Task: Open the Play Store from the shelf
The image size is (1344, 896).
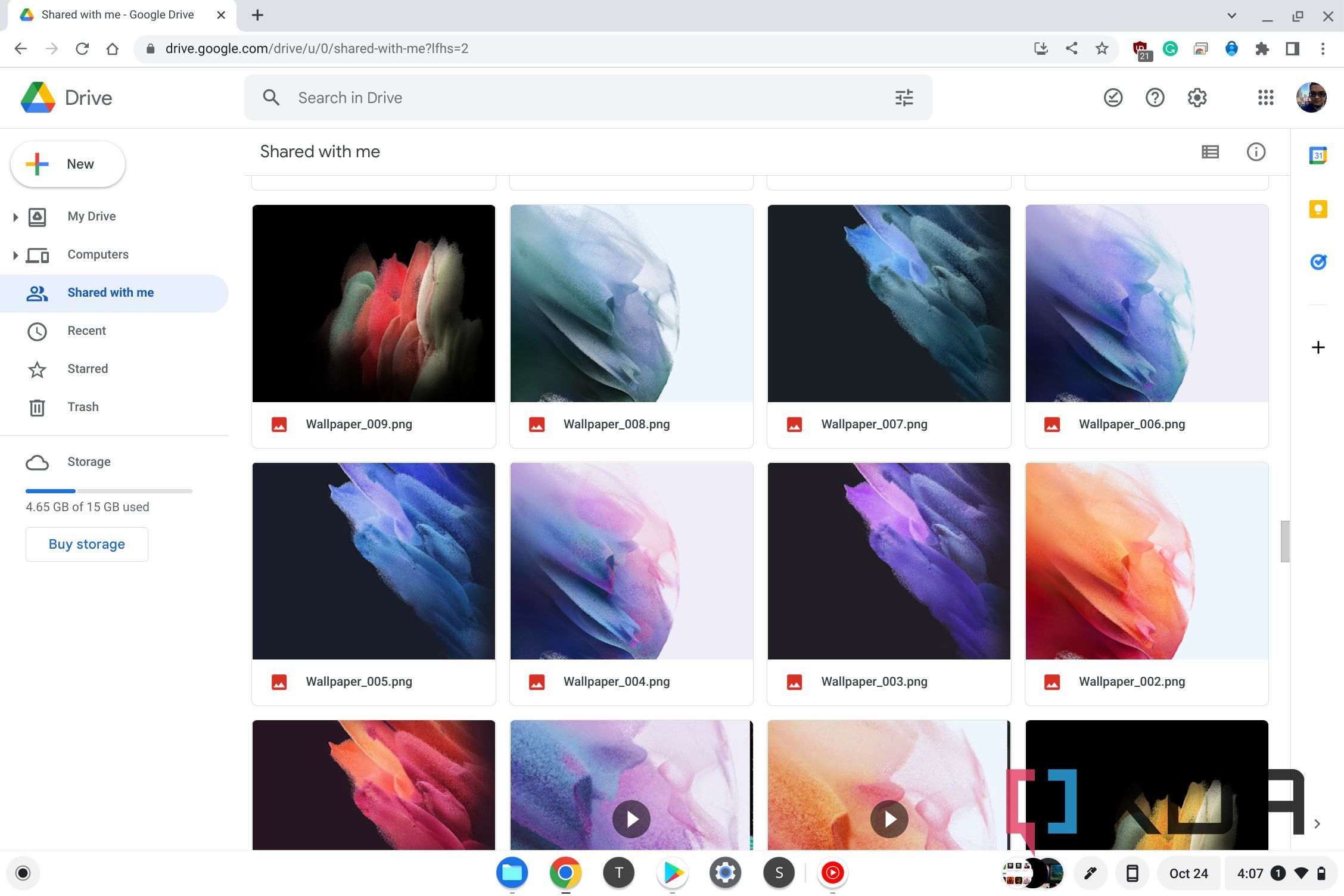Action: click(672, 872)
